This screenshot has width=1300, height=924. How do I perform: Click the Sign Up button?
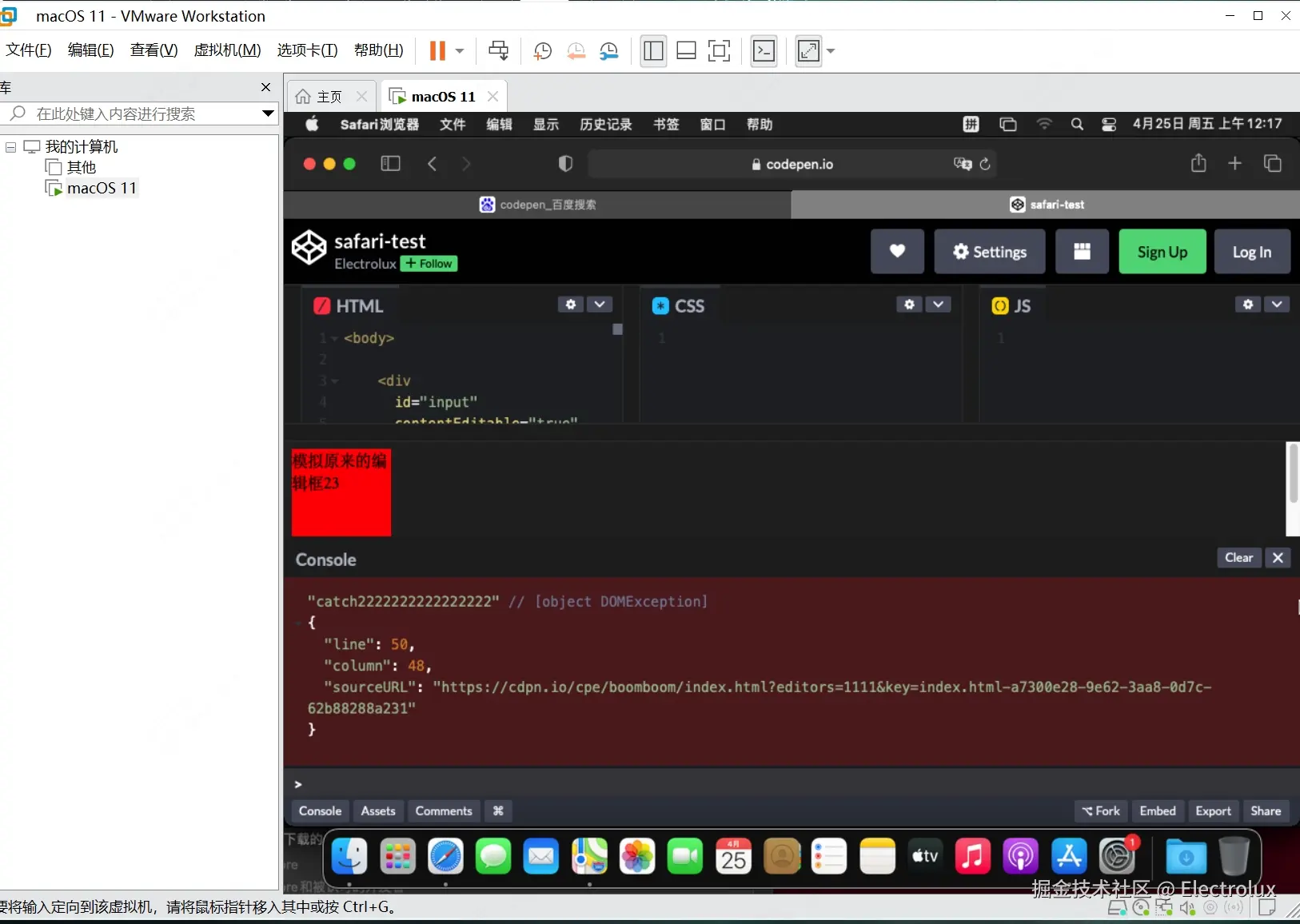pyautogui.click(x=1162, y=252)
